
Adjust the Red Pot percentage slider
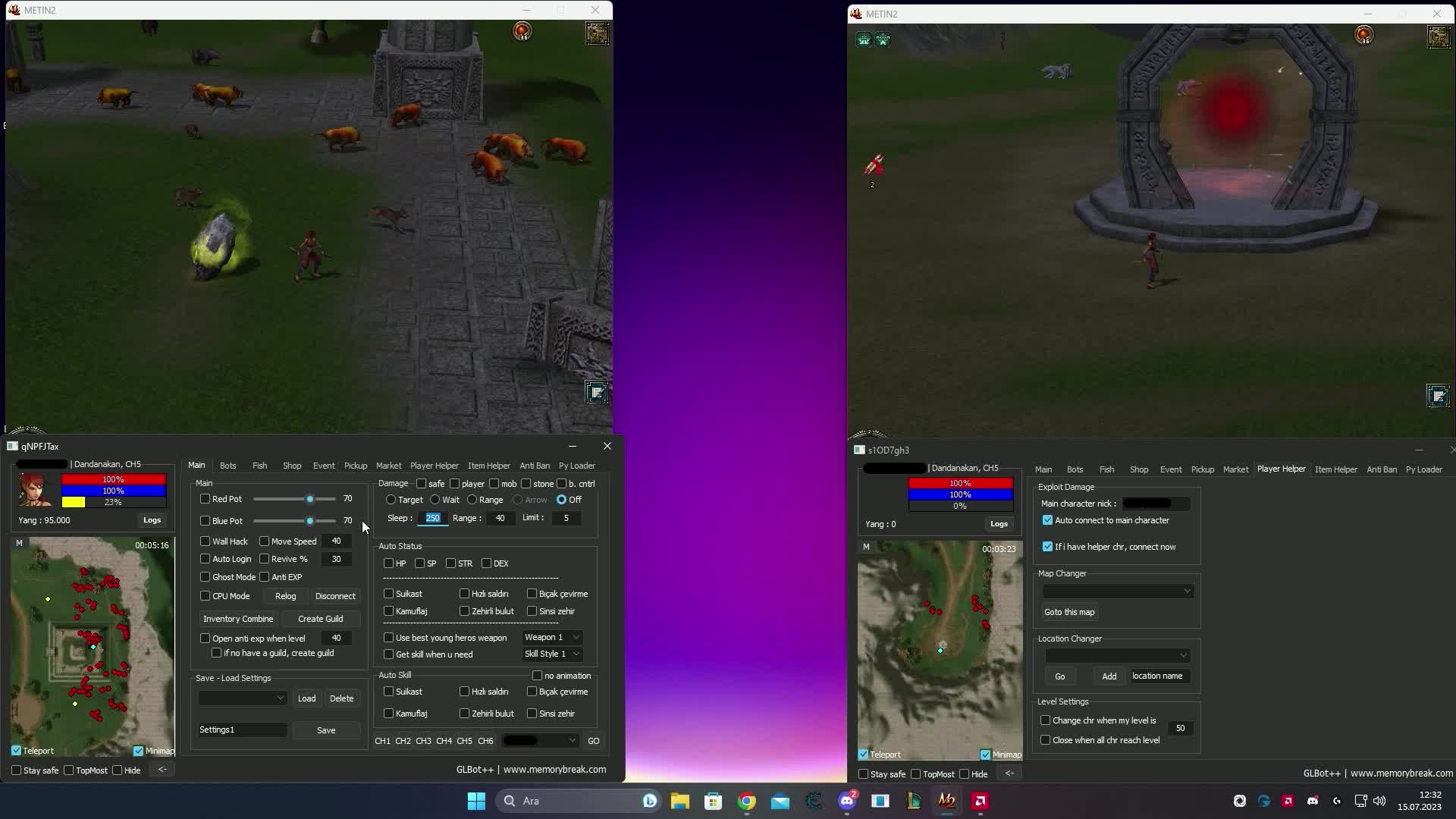tap(309, 498)
